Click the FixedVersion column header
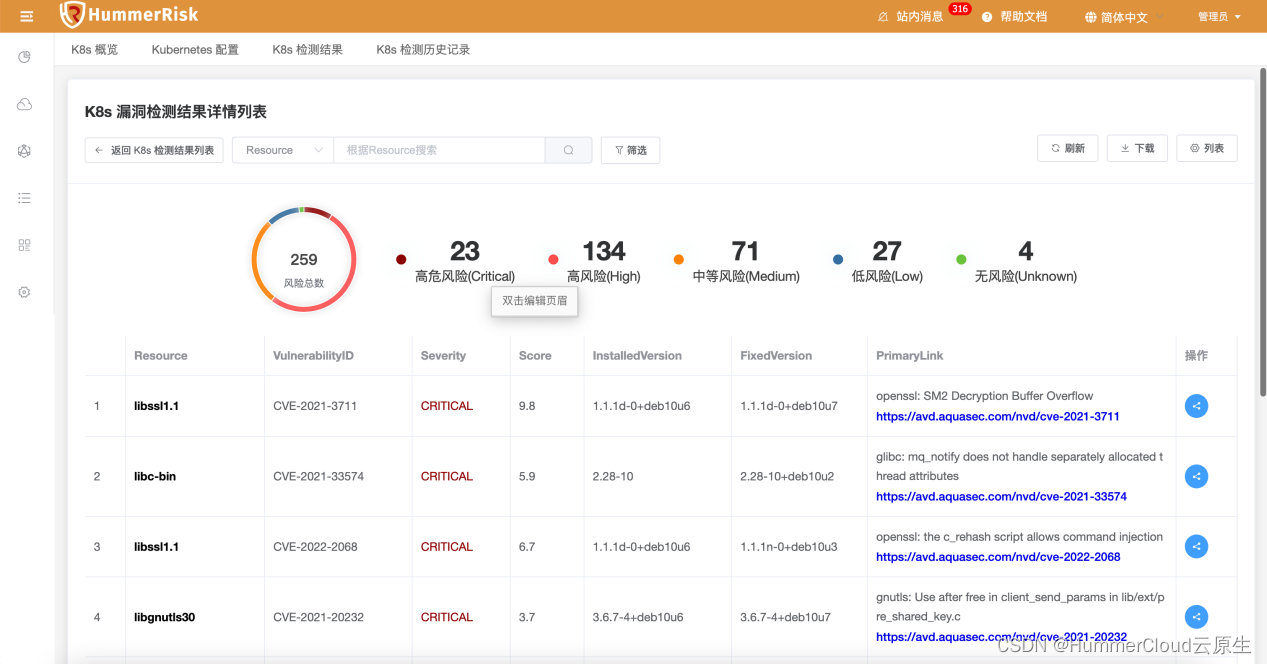1267x664 pixels. click(x=776, y=356)
